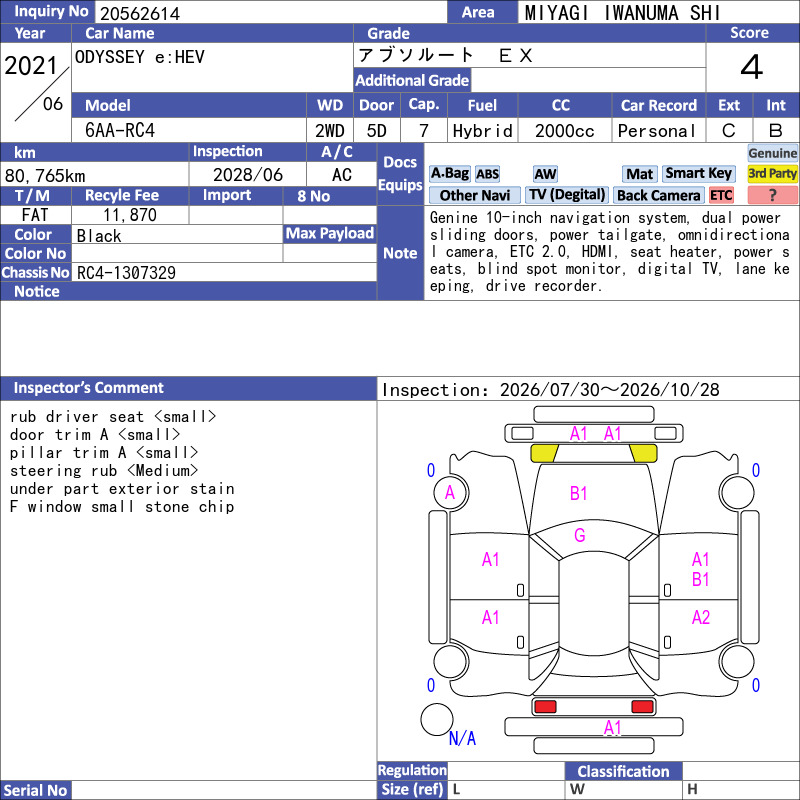Click the red ETC badge

click(x=721, y=195)
